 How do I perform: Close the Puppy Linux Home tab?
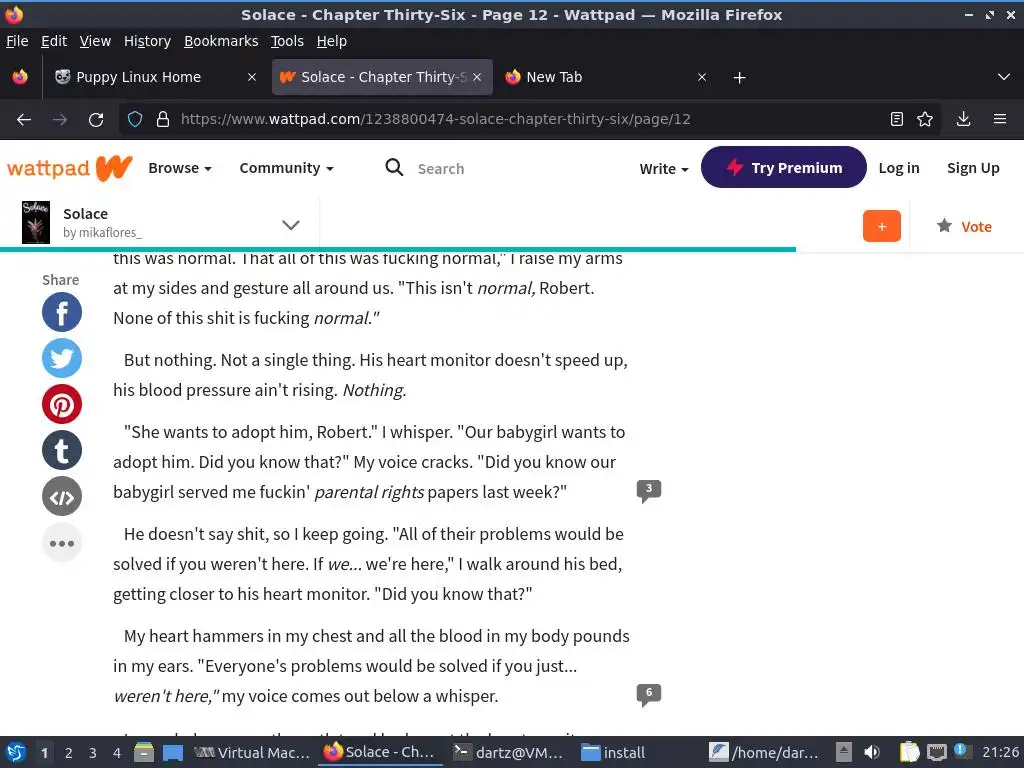pyautogui.click(x=251, y=77)
